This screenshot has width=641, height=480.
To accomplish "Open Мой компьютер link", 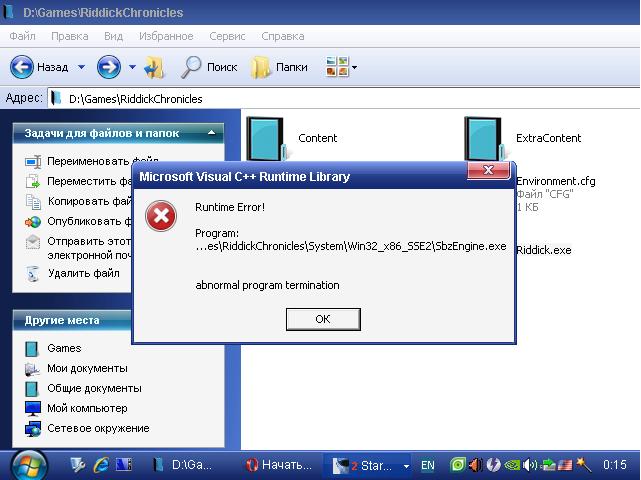I will tap(87, 408).
